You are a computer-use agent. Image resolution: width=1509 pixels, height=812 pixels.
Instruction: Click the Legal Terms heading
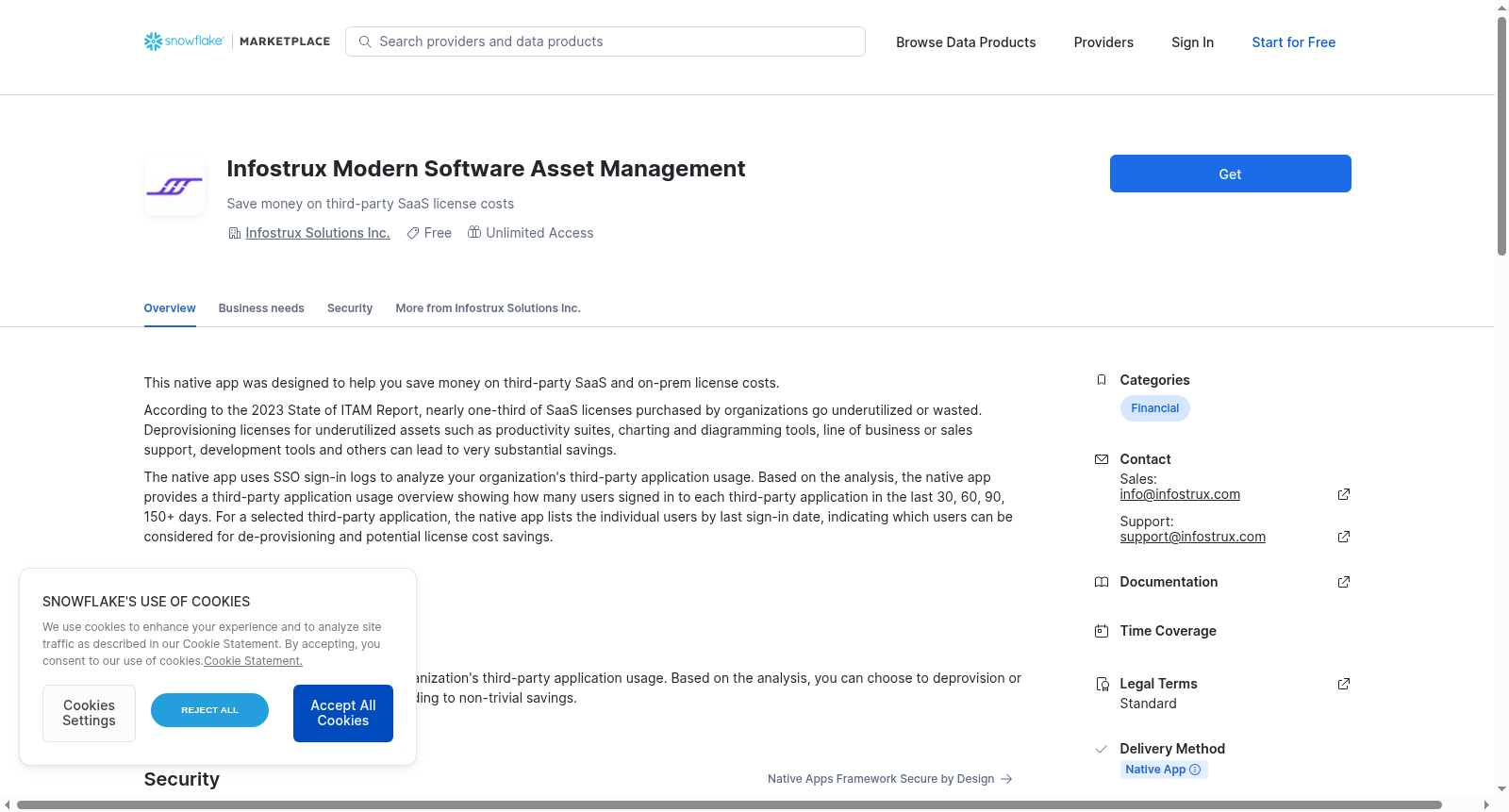(x=1158, y=684)
